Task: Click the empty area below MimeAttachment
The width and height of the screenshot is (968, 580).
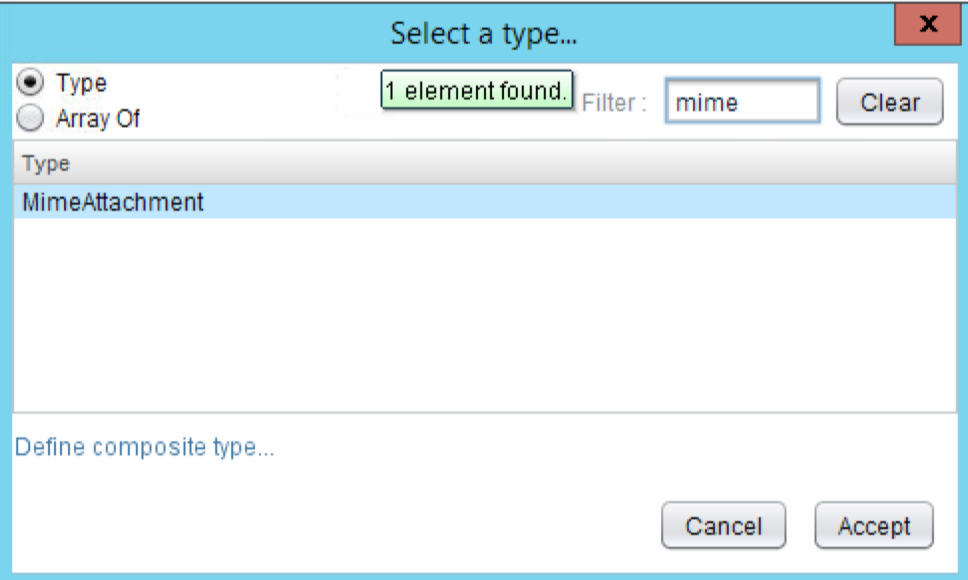Action: coord(485,315)
